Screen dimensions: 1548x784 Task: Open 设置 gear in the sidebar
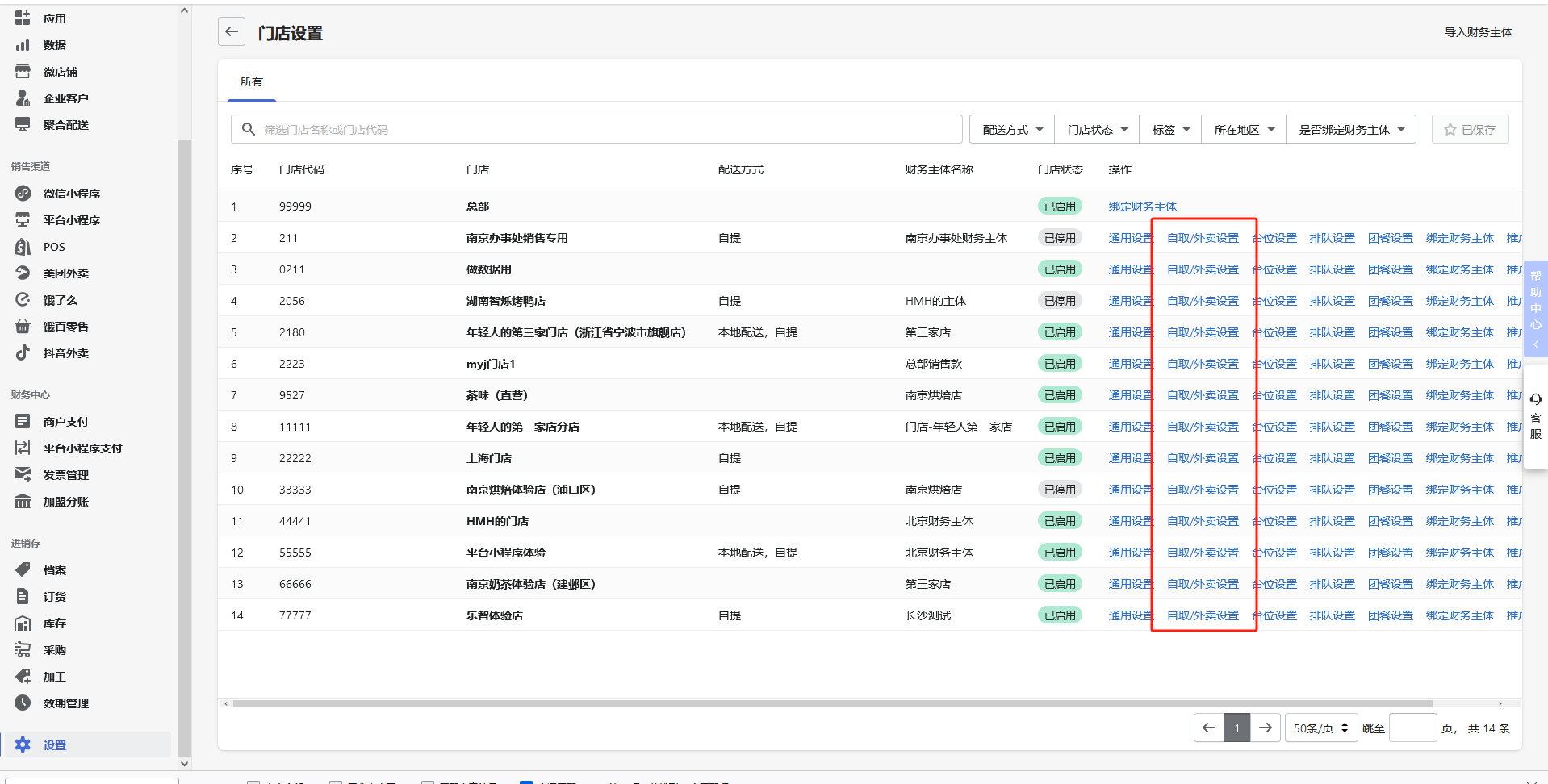coord(23,744)
